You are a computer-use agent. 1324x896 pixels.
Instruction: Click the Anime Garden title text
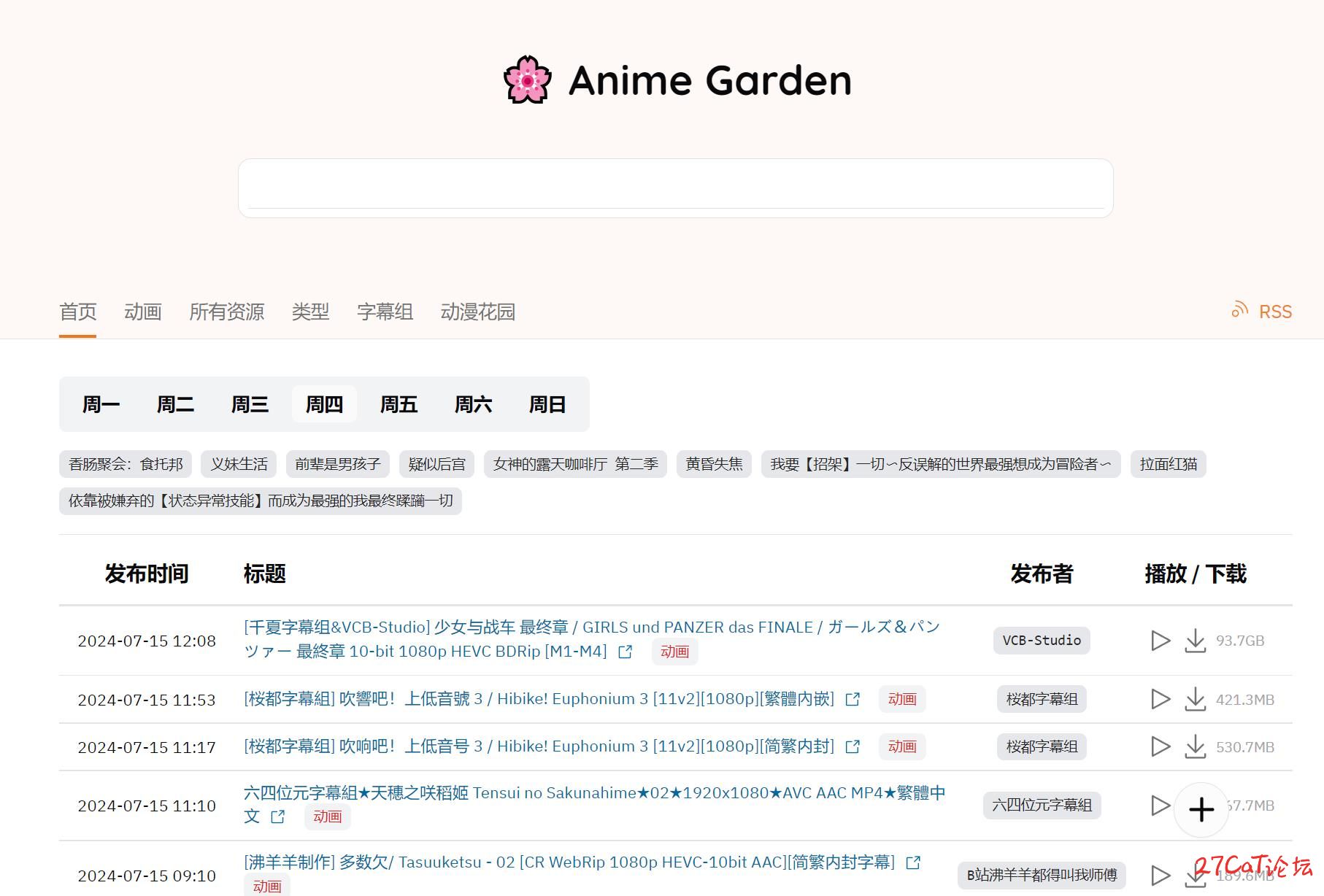710,80
